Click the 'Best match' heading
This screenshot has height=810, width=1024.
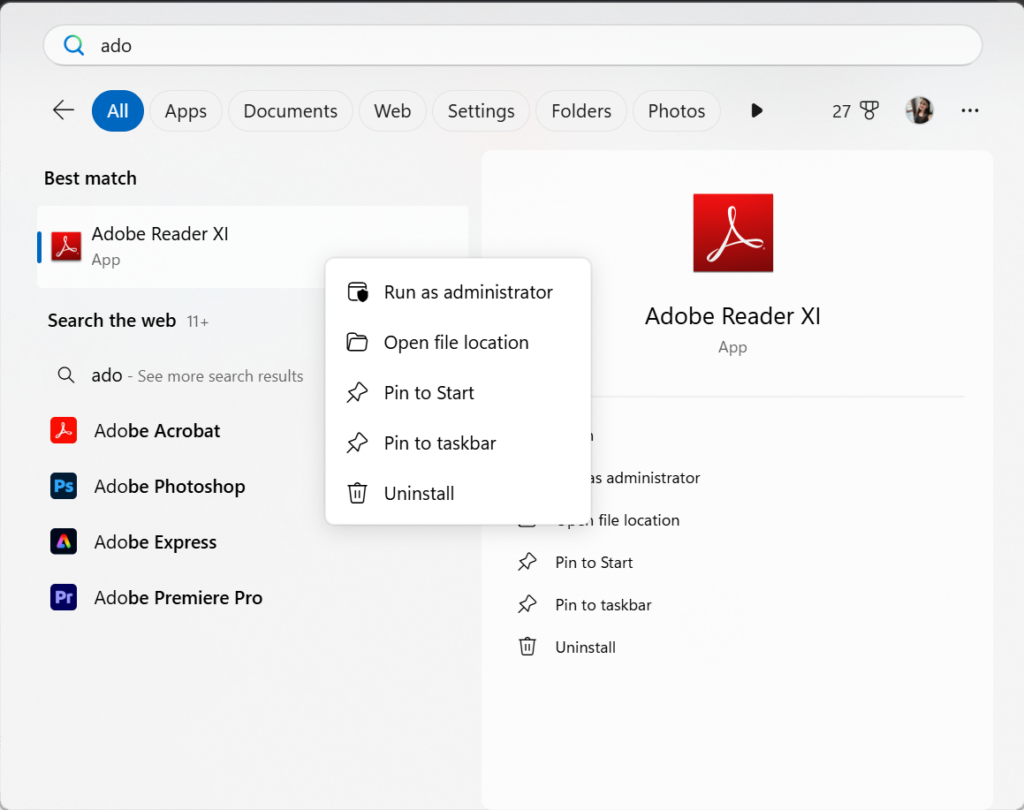pos(90,178)
